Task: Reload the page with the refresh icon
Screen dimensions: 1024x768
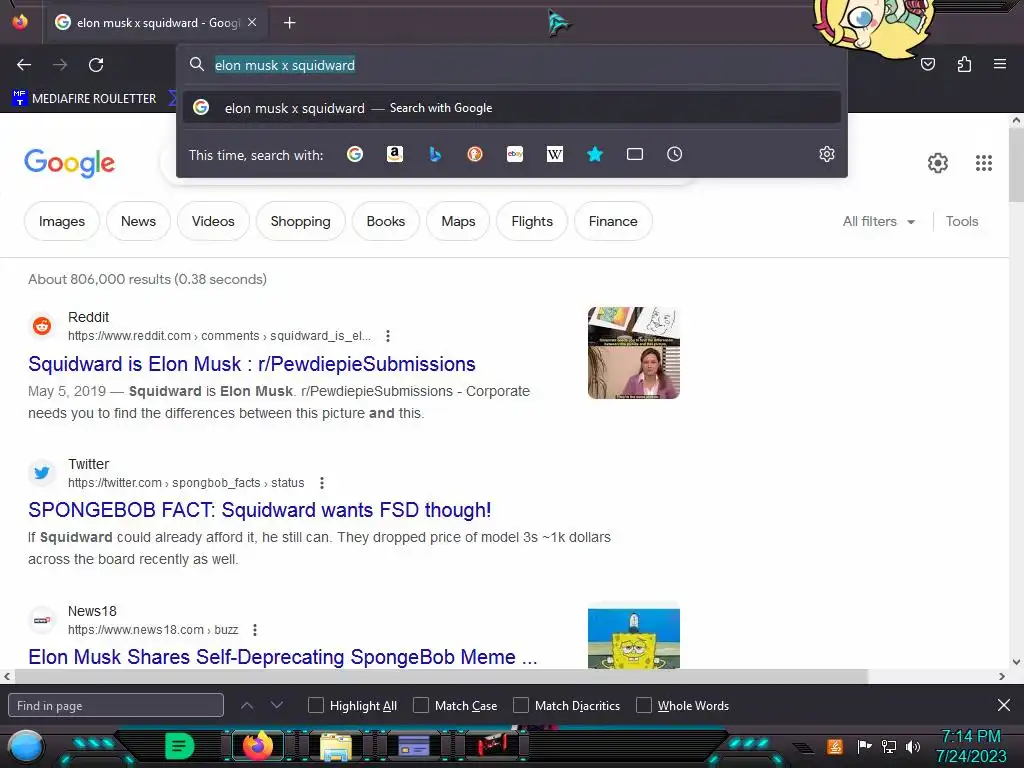Action: point(96,65)
